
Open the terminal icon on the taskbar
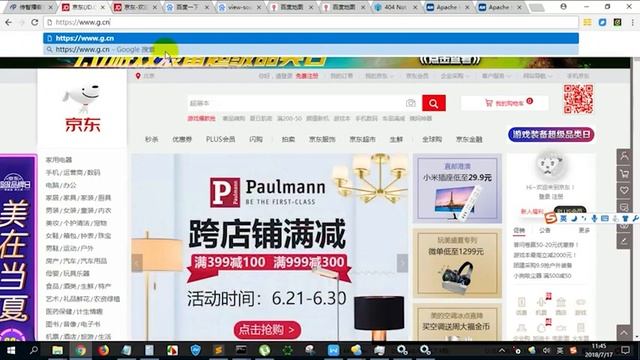241,350
